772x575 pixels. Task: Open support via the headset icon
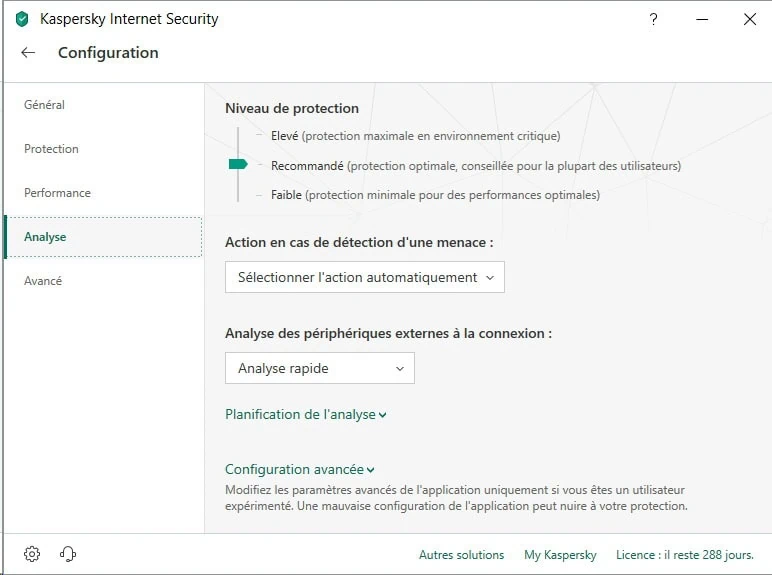click(68, 554)
